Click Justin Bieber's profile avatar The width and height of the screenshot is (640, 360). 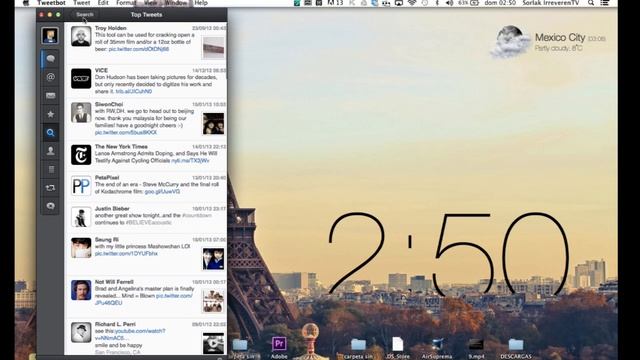click(81, 217)
